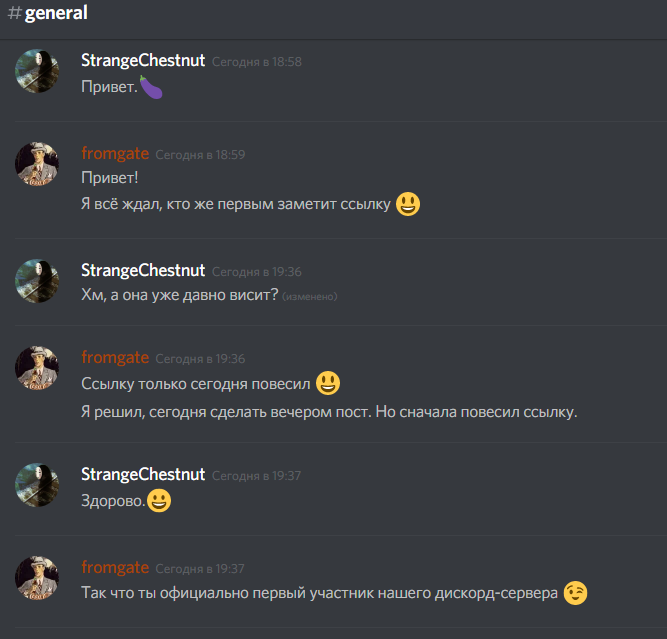This screenshot has width=667, height=639.
Task: Click StrangeChestnut username above Здорово
Action: pos(143,474)
